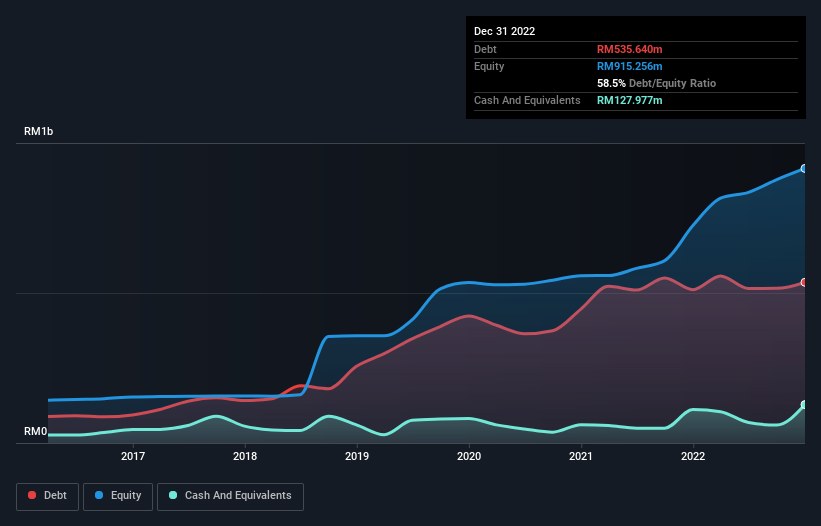
Task: Click the teal Cash legend dot
Action: pos(173,495)
